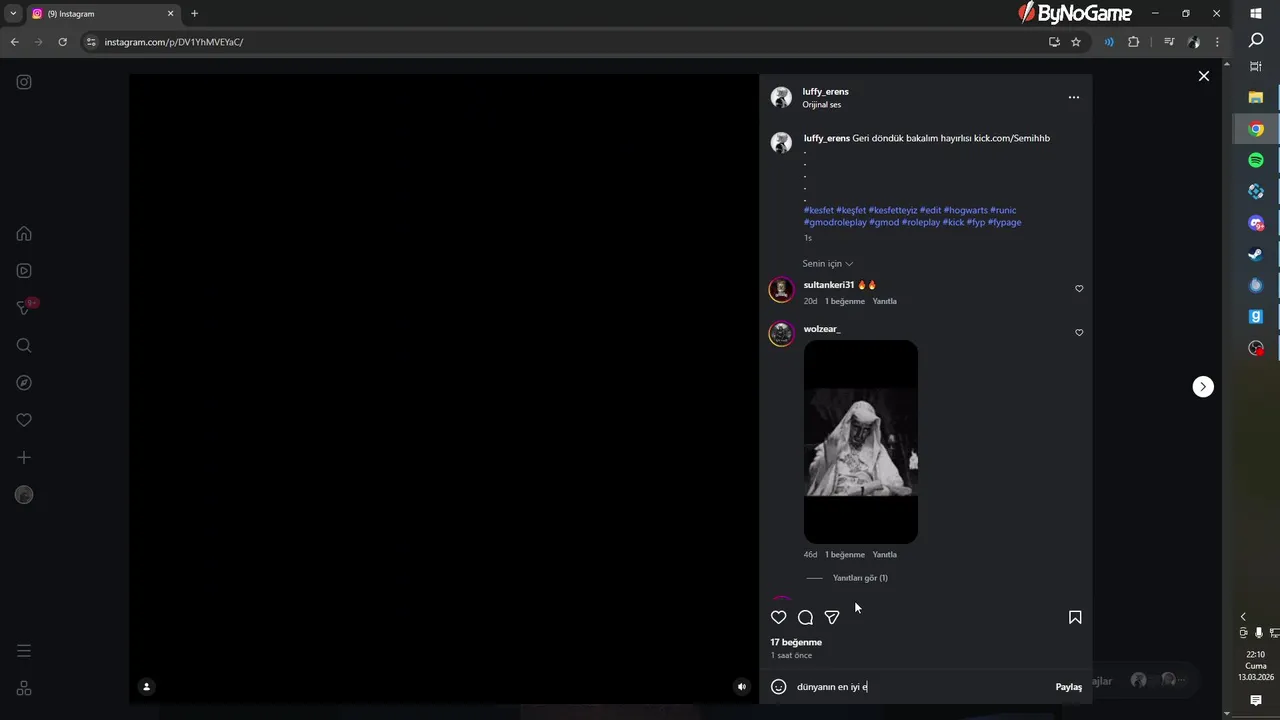View '17 beğenme' likes list

[796, 642]
